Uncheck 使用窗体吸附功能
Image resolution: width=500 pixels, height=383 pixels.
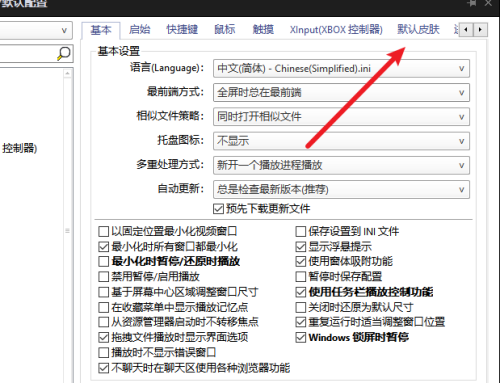(x=301, y=261)
